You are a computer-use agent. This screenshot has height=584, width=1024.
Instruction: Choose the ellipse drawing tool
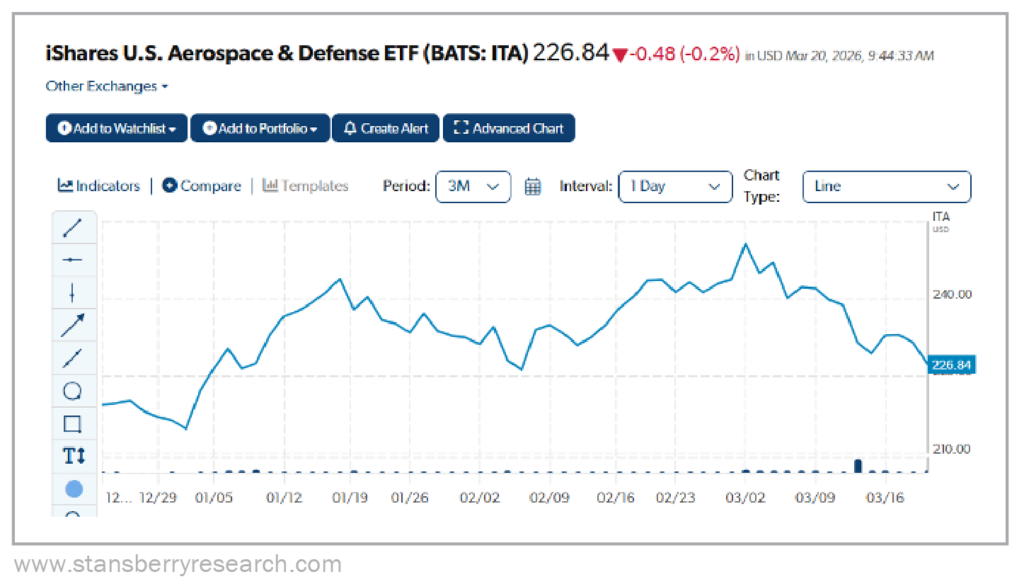pos(73,390)
